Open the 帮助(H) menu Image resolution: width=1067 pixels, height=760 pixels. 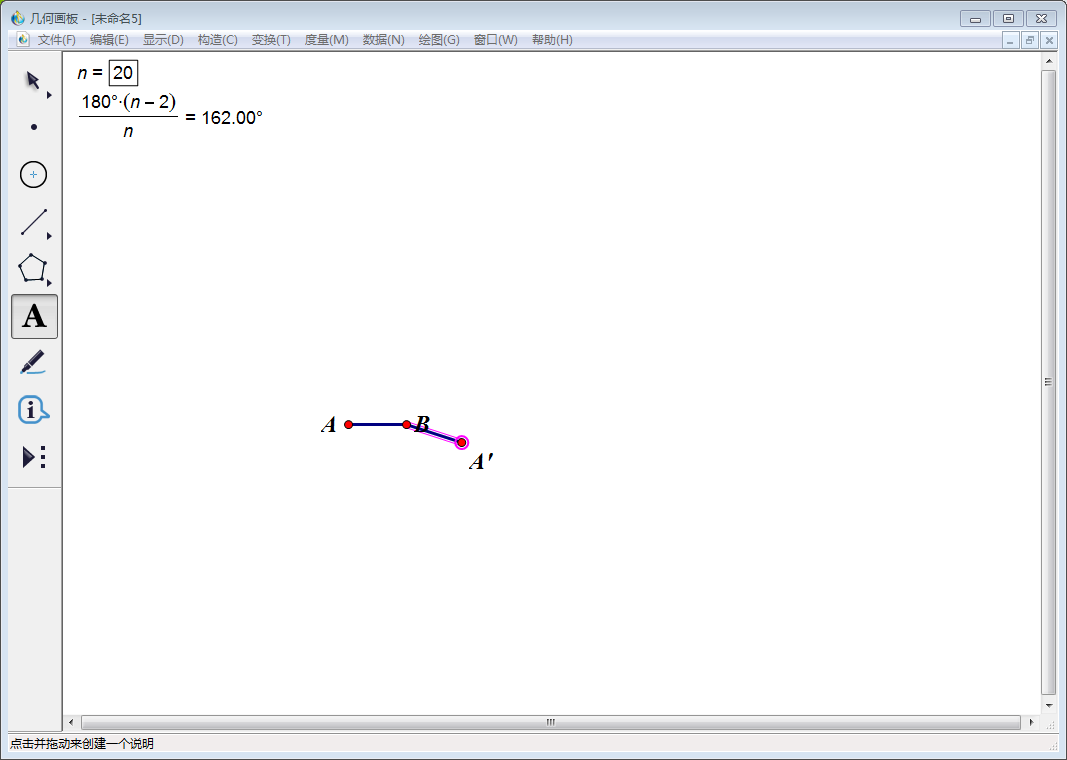pos(552,40)
